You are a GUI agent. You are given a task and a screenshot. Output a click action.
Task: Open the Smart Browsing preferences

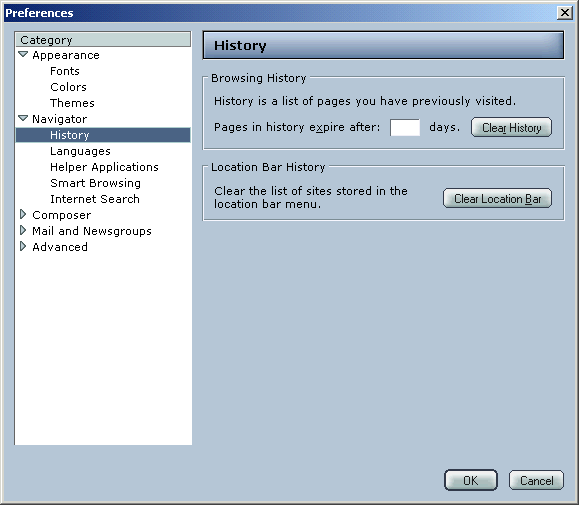95,183
